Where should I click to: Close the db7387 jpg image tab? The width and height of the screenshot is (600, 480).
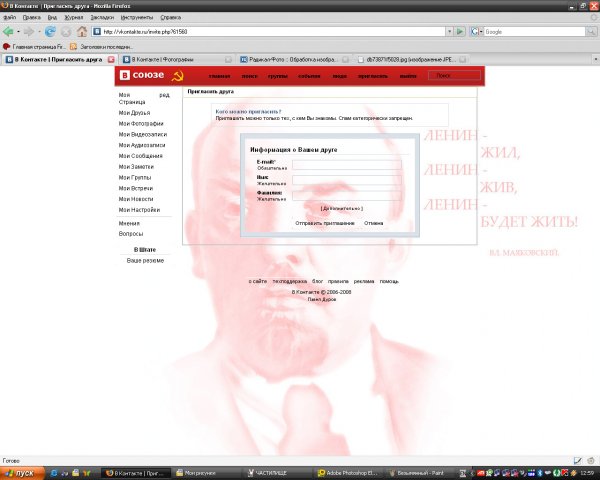click(463, 60)
